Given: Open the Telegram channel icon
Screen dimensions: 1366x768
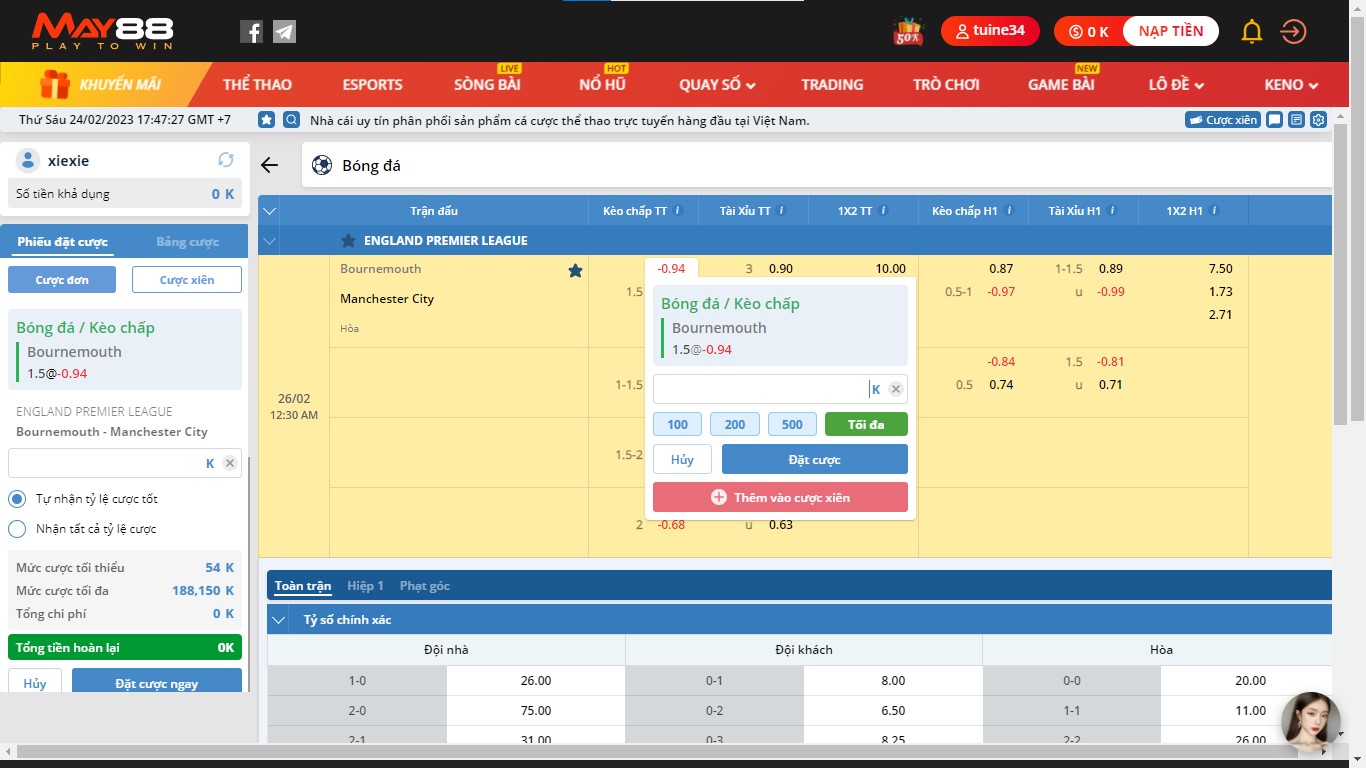Looking at the screenshot, I should point(284,32).
